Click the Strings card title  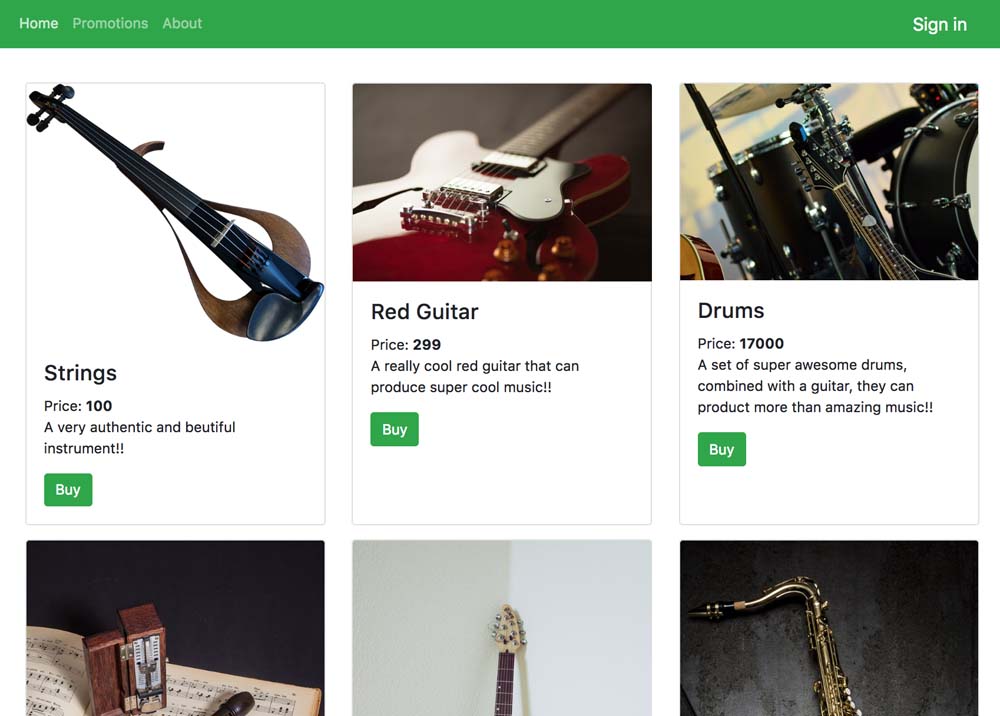tap(80, 373)
